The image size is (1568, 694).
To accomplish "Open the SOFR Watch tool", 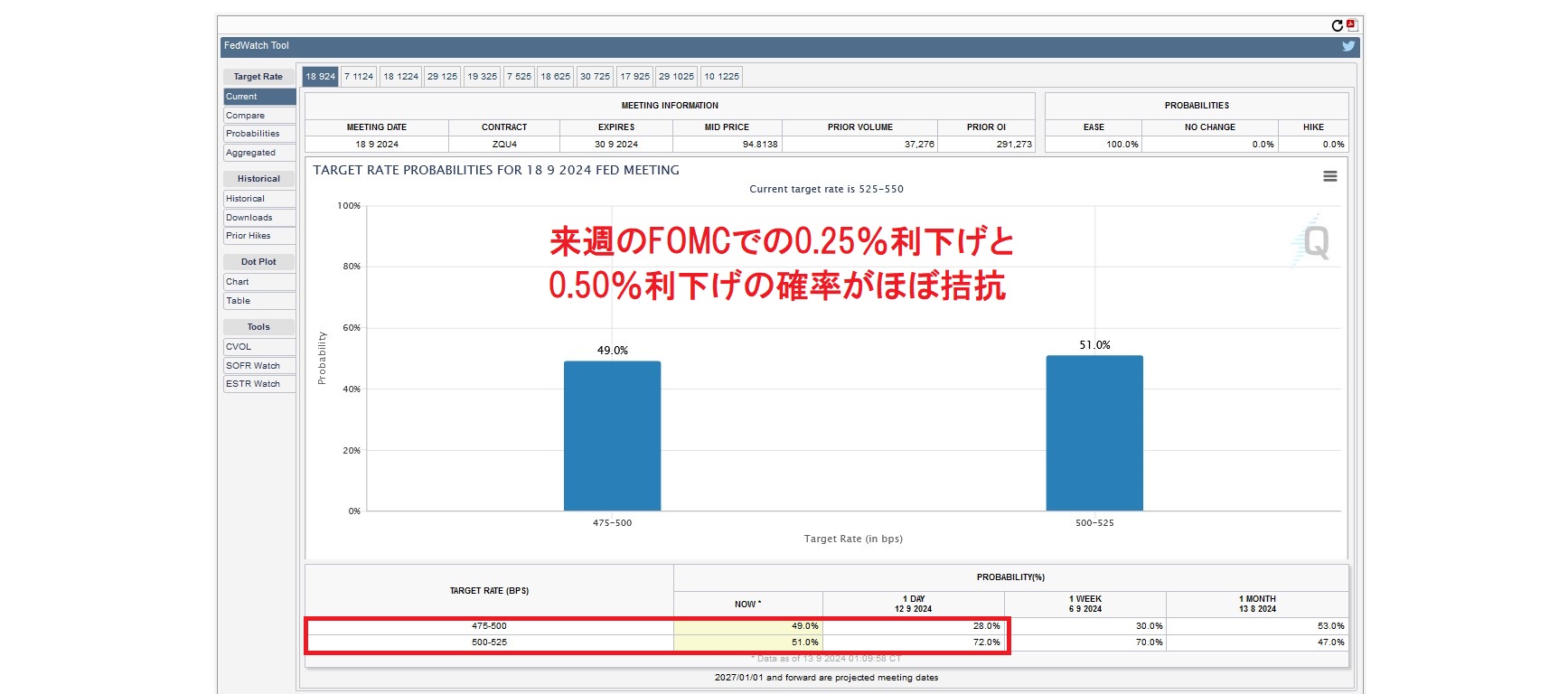I will pyautogui.click(x=259, y=366).
